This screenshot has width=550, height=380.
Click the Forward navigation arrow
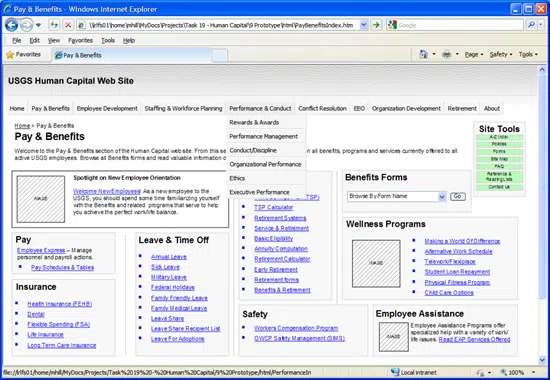coord(26,25)
